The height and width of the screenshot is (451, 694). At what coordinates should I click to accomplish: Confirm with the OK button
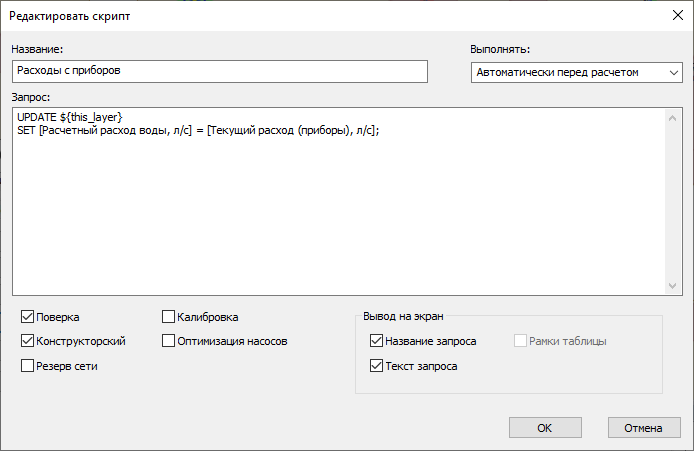545,428
